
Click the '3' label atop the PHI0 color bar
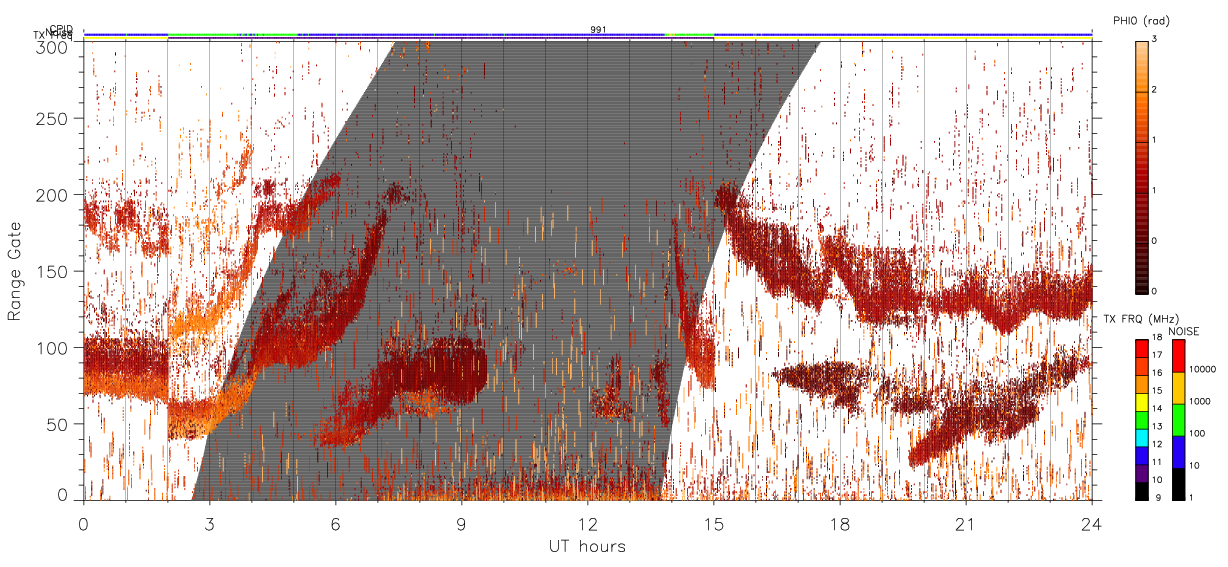[1154, 41]
